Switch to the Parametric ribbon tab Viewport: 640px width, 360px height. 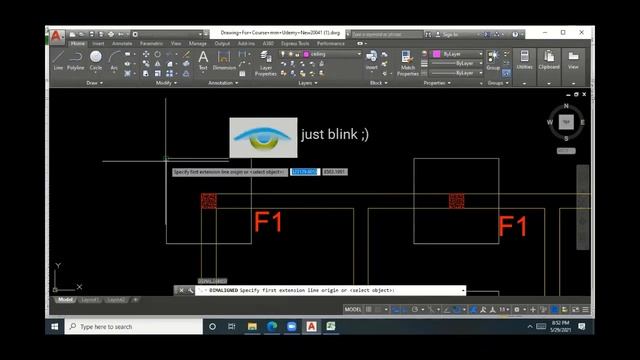(151, 43)
